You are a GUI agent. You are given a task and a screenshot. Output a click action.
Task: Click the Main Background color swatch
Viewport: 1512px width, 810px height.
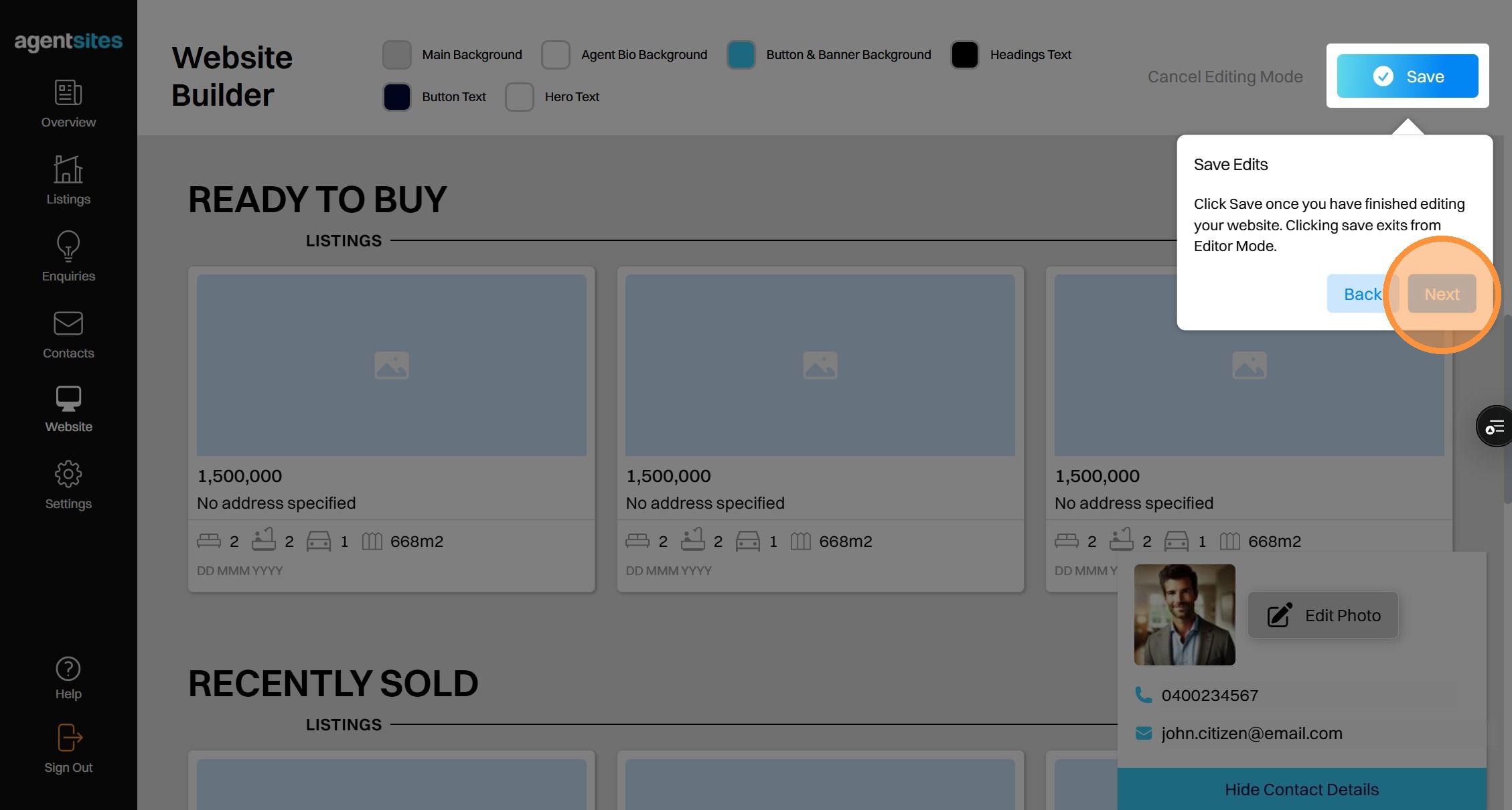coord(397,55)
